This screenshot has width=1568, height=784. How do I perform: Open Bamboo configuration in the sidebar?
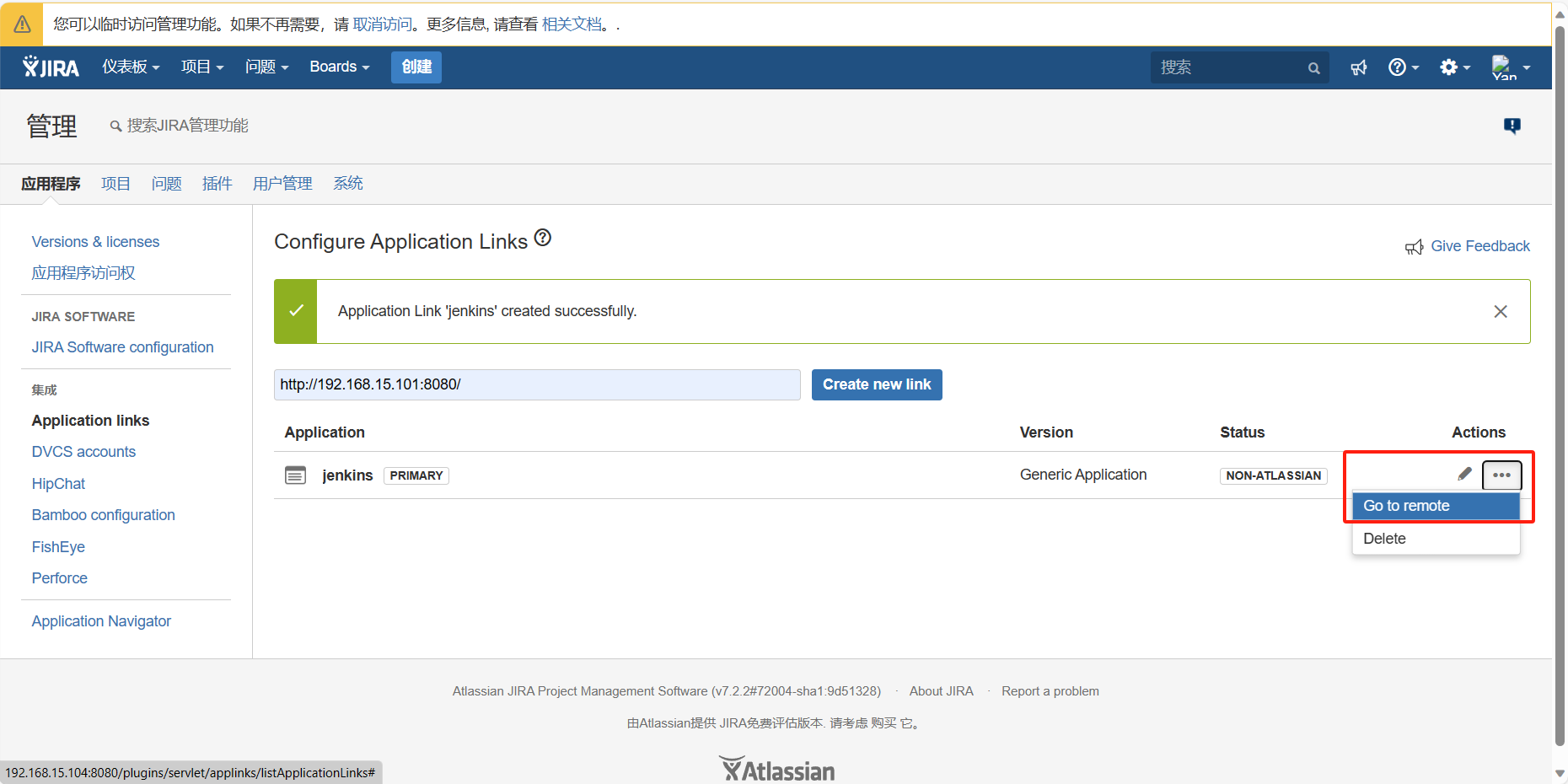coord(103,515)
